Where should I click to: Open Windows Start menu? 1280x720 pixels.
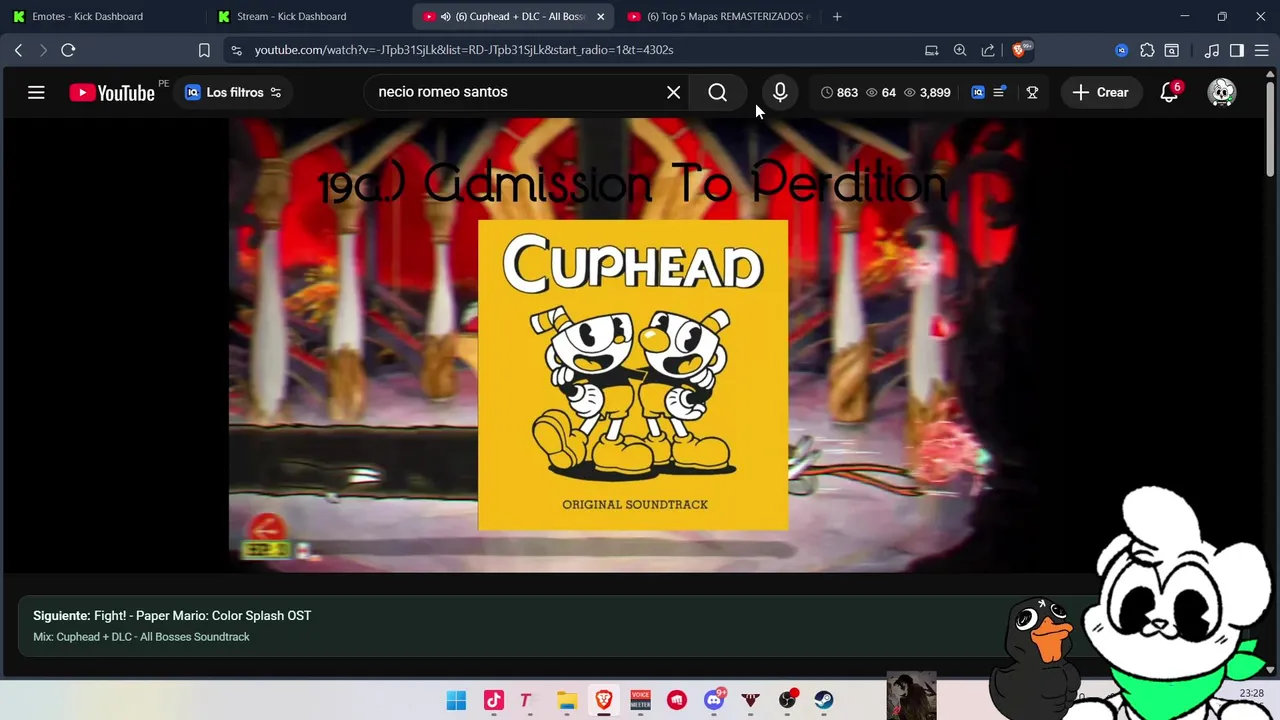click(456, 700)
